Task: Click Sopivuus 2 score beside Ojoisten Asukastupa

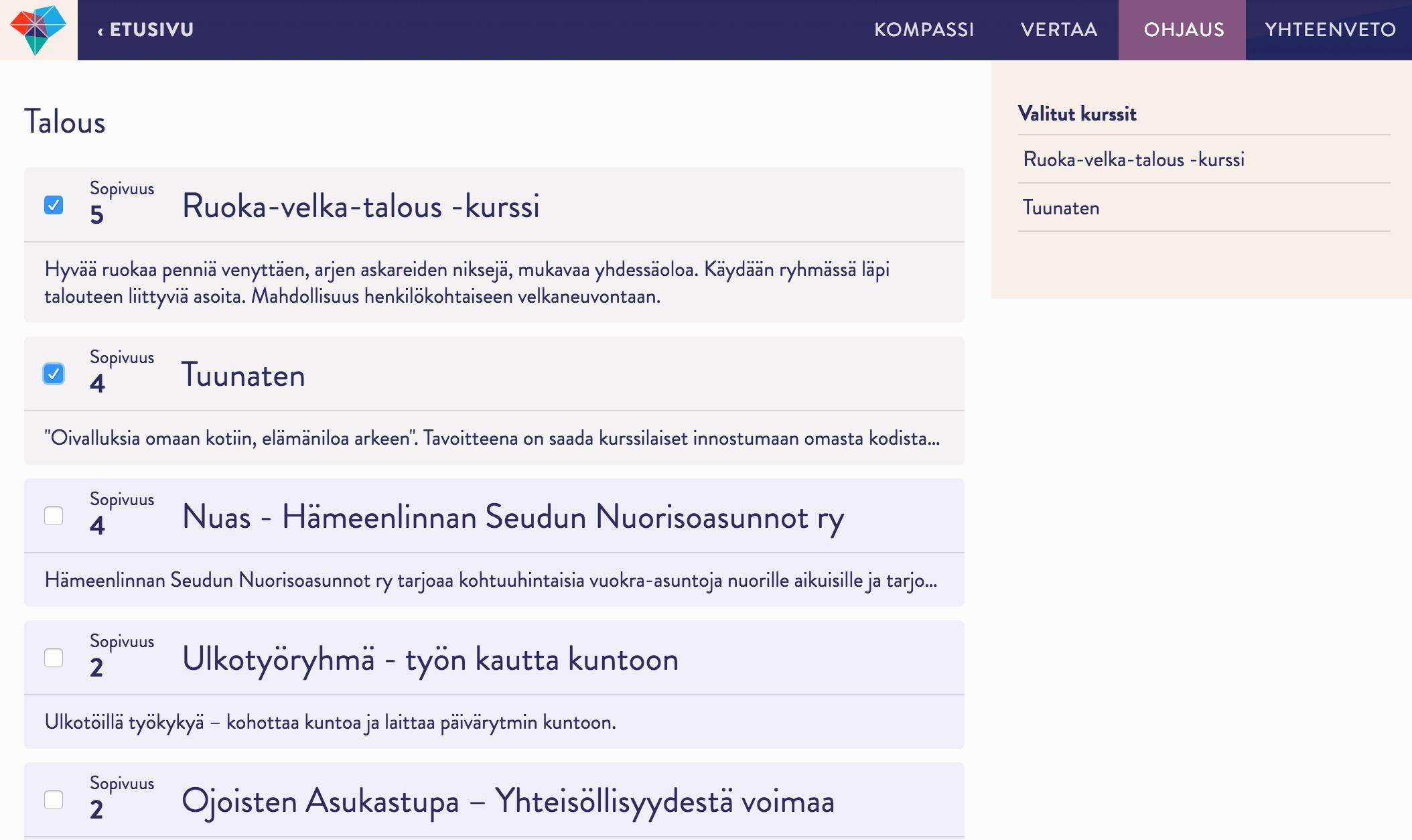Action: (122, 798)
